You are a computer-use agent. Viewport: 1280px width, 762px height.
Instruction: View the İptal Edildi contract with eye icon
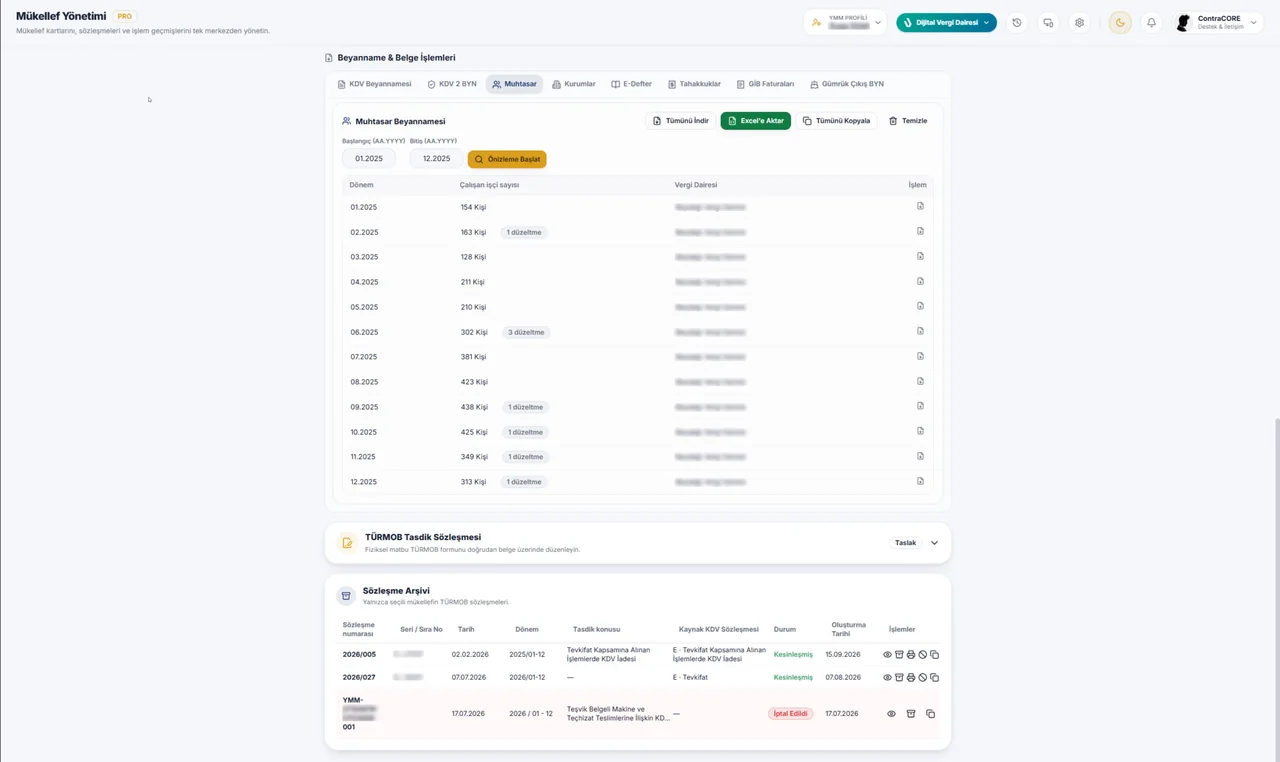point(891,714)
